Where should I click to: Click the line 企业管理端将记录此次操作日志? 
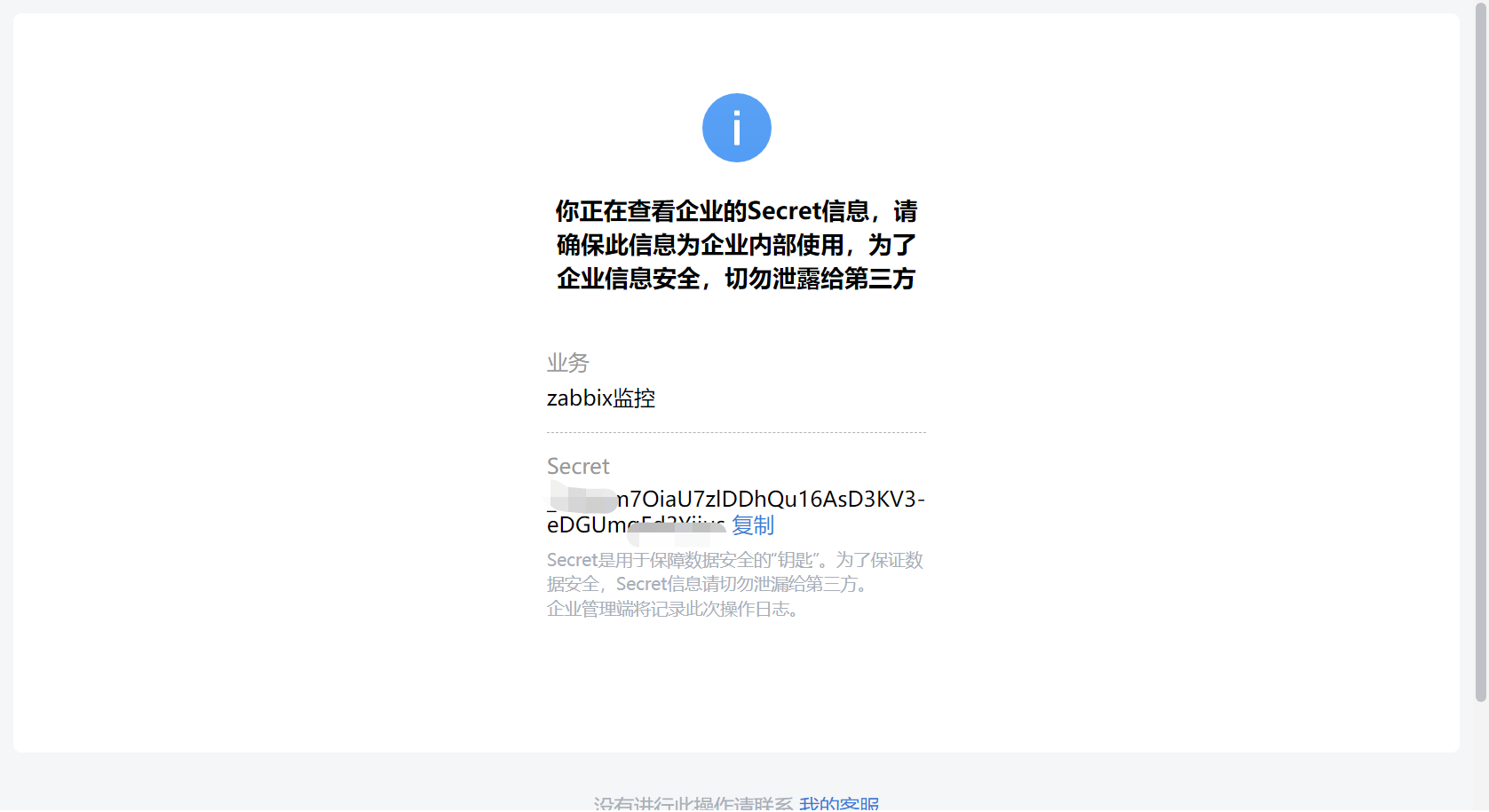(672, 610)
